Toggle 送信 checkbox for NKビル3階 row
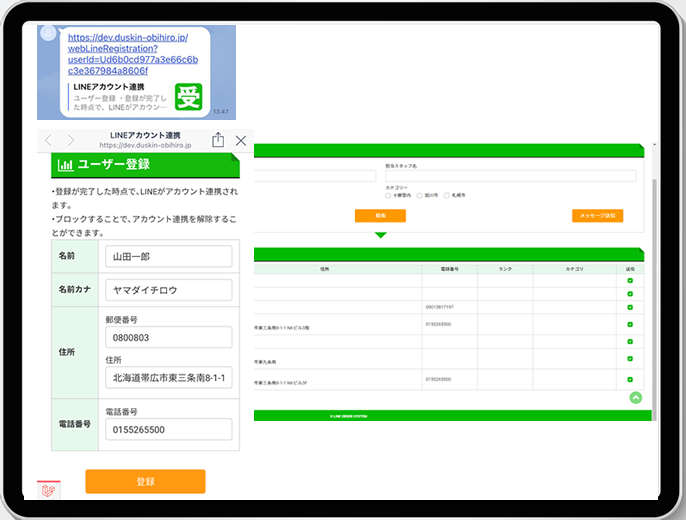This screenshot has height=520, width=686. [x=630, y=325]
